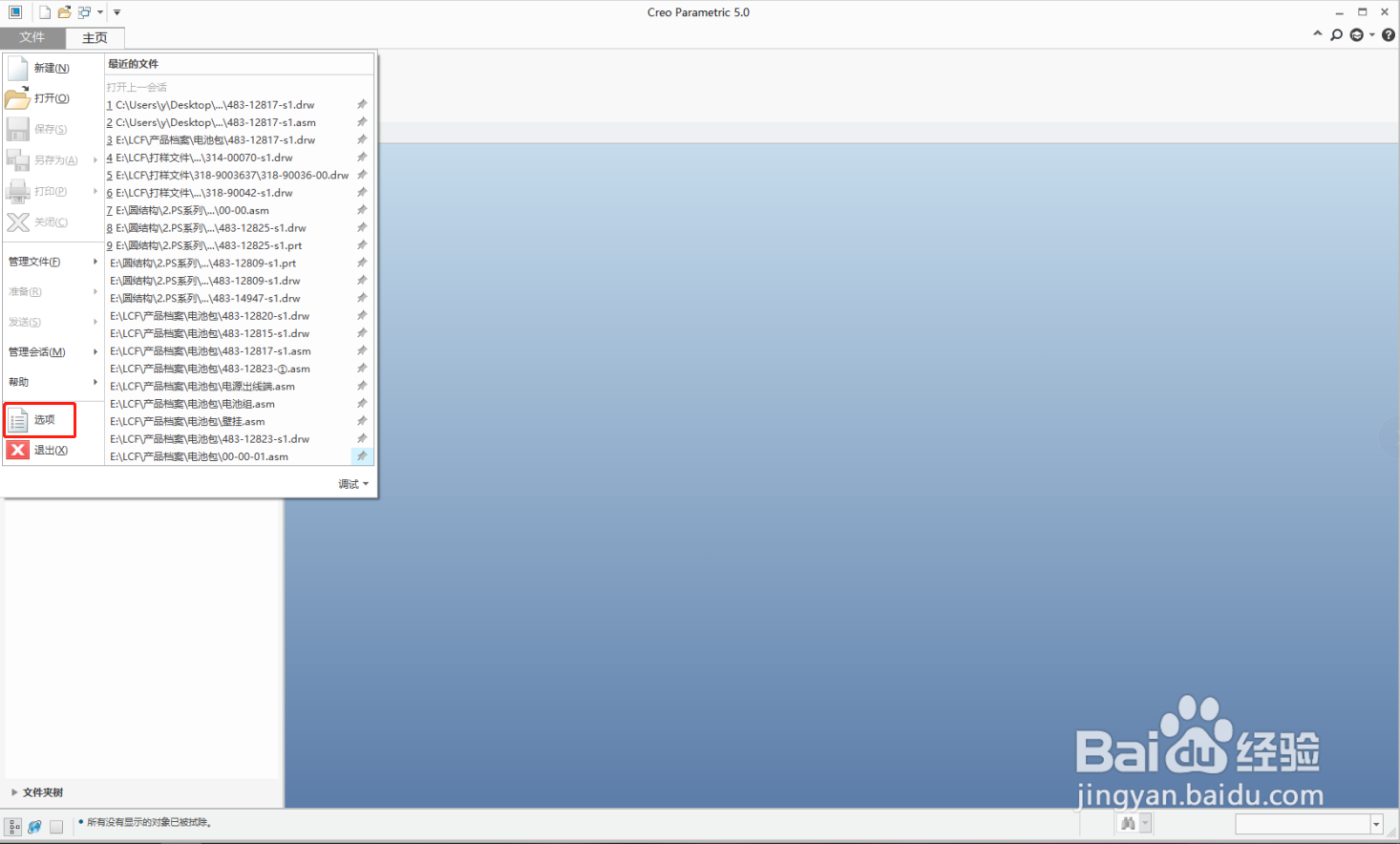Open recent file 电池包\电源出线端.asm
Screen dimensions: 1400x844
coord(202,387)
